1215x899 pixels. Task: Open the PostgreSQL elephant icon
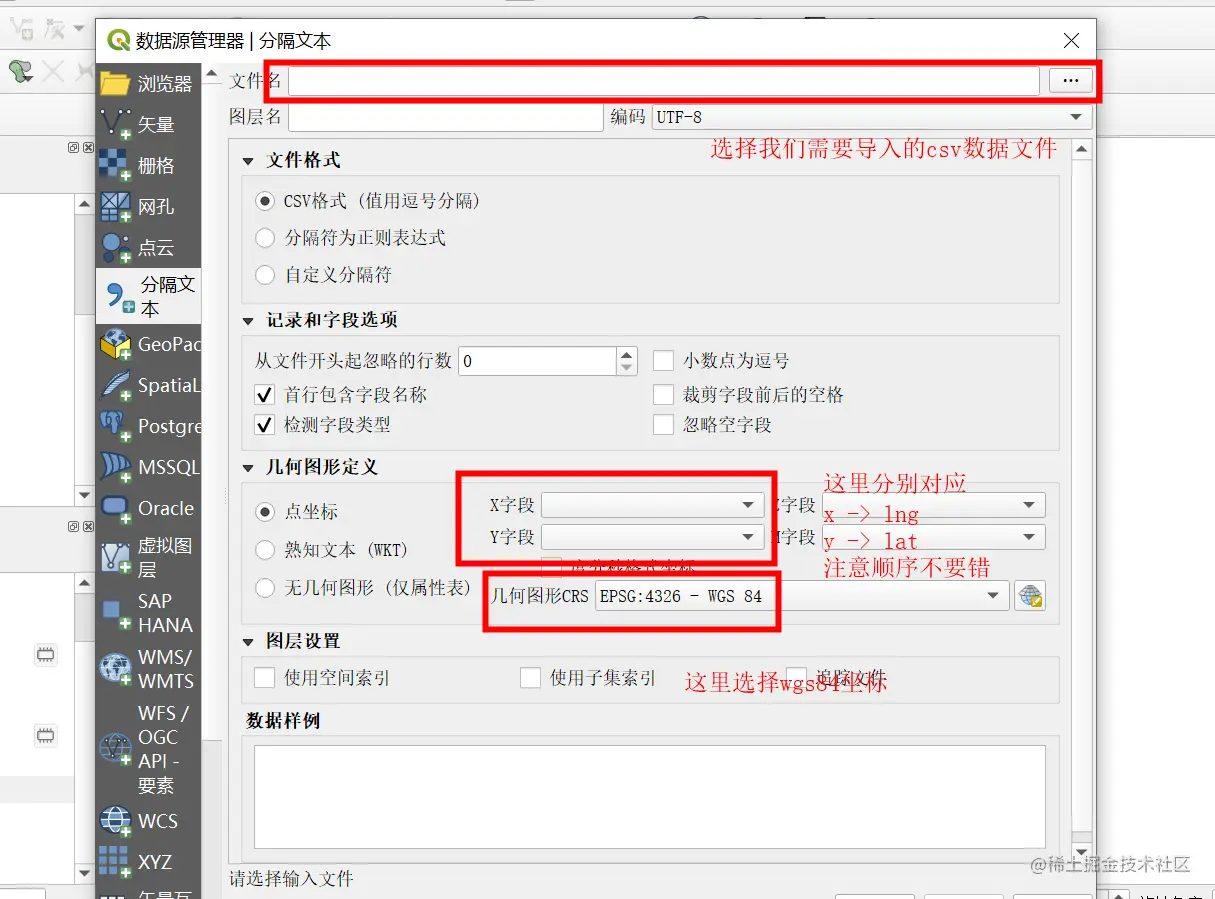[115, 426]
